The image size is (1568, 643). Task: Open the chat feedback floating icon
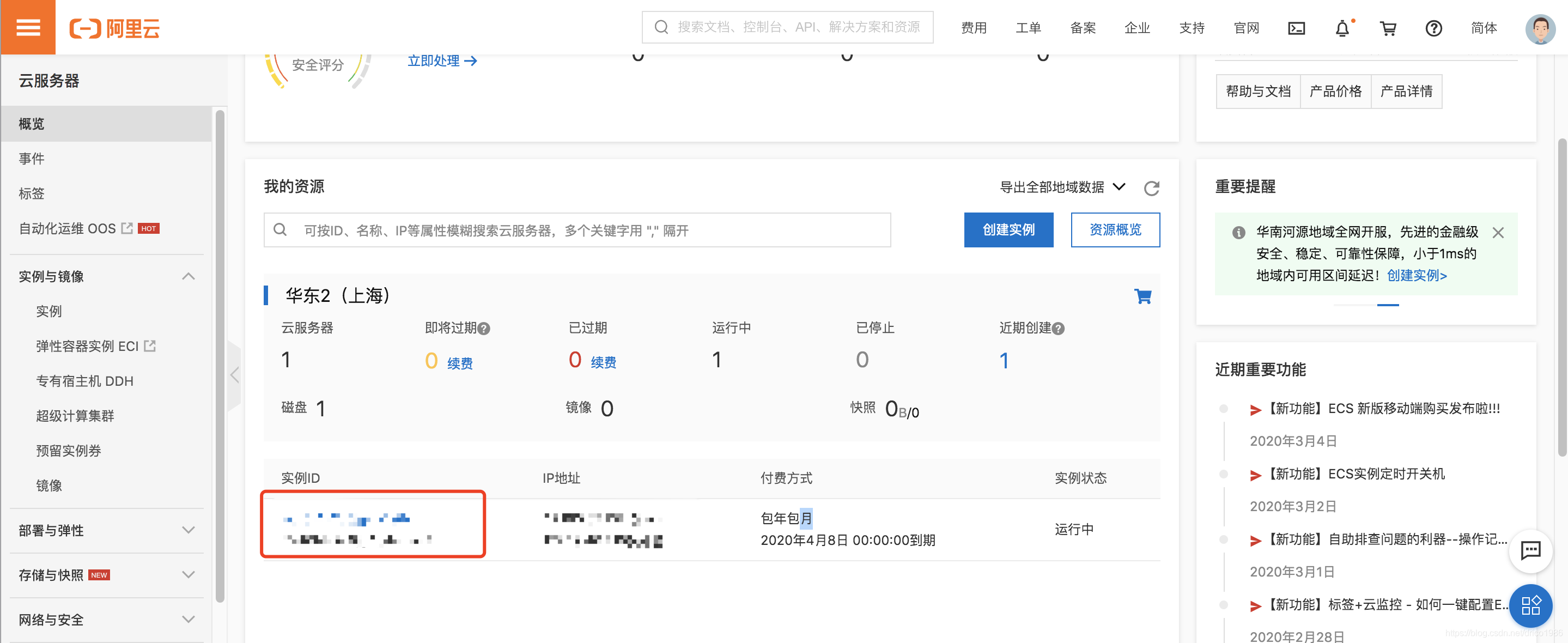(x=1530, y=550)
